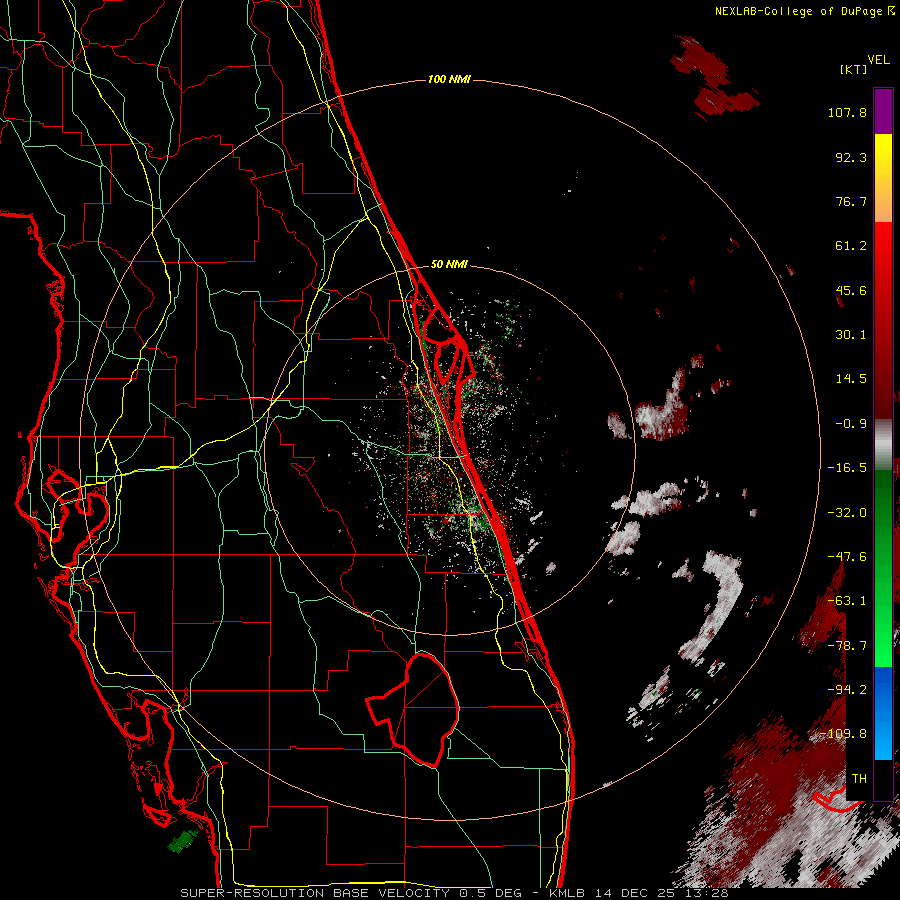
Task: Click the 100 NMI range ring label
Action: coord(449,79)
